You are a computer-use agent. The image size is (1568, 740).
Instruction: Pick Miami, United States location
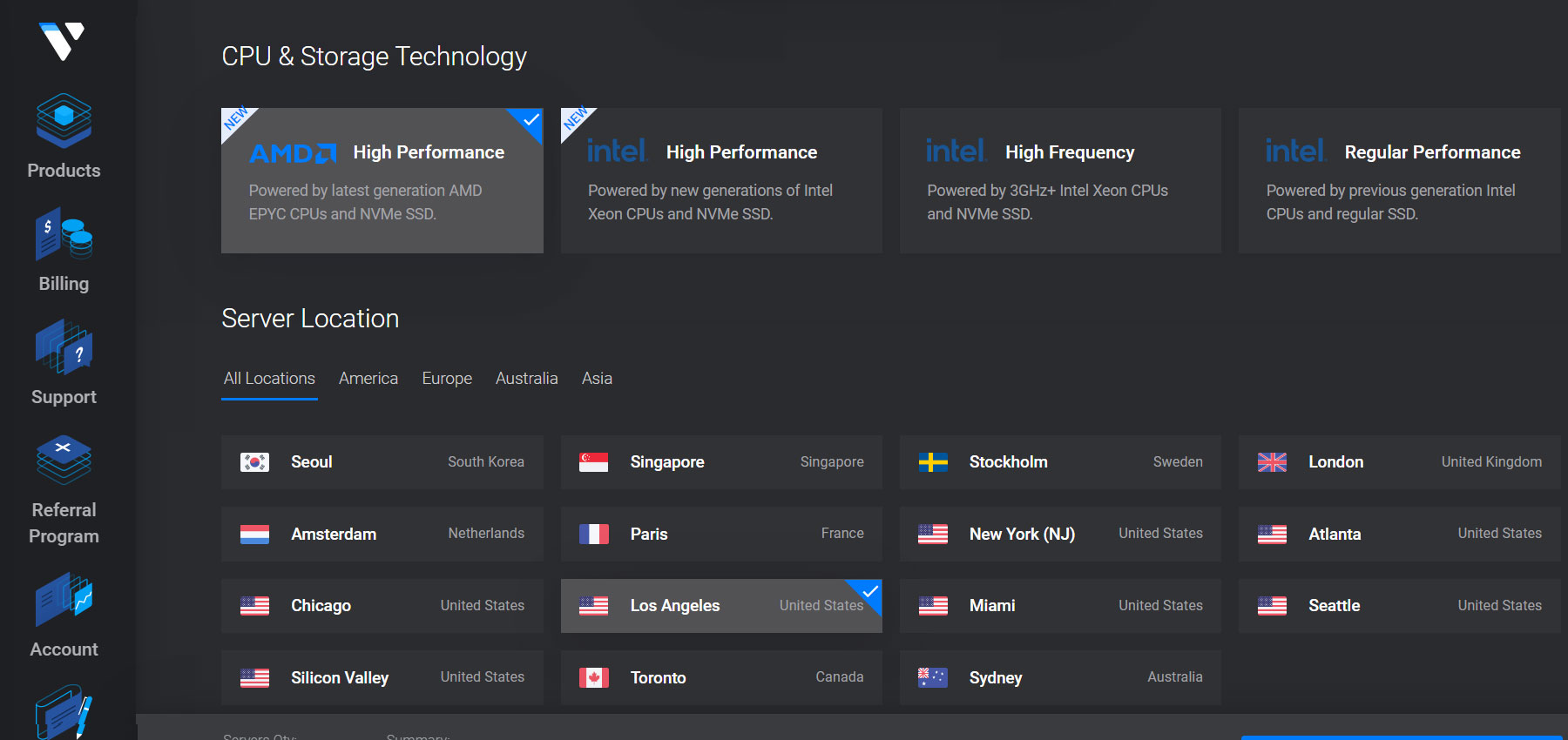[1060, 606]
